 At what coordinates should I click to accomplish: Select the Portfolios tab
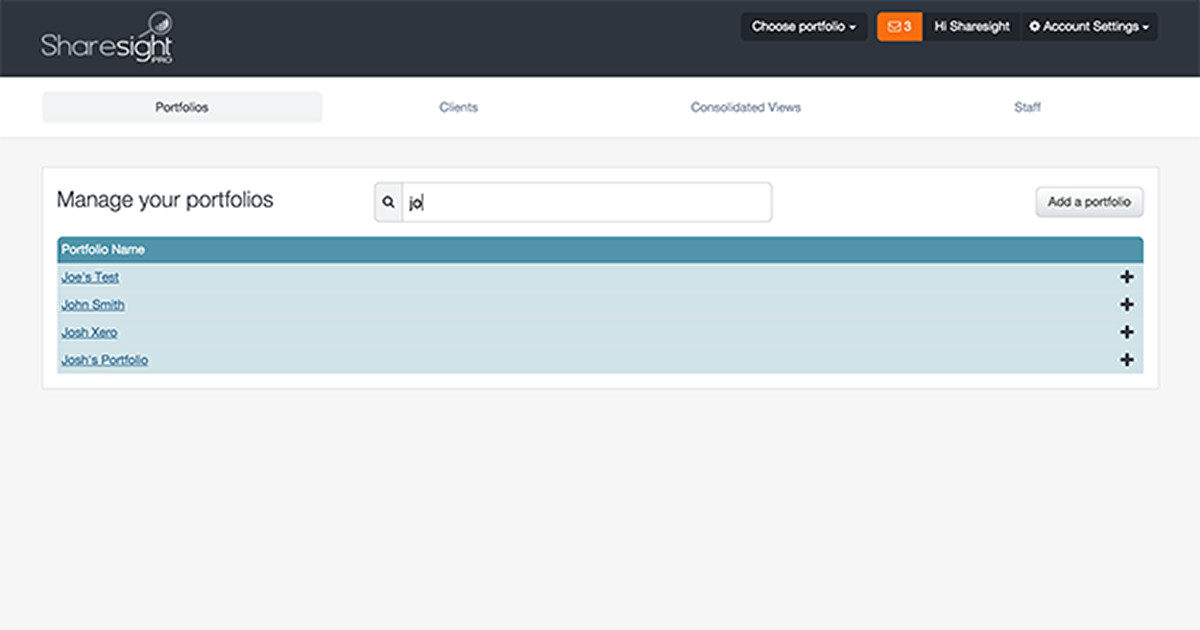coord(181,107)
